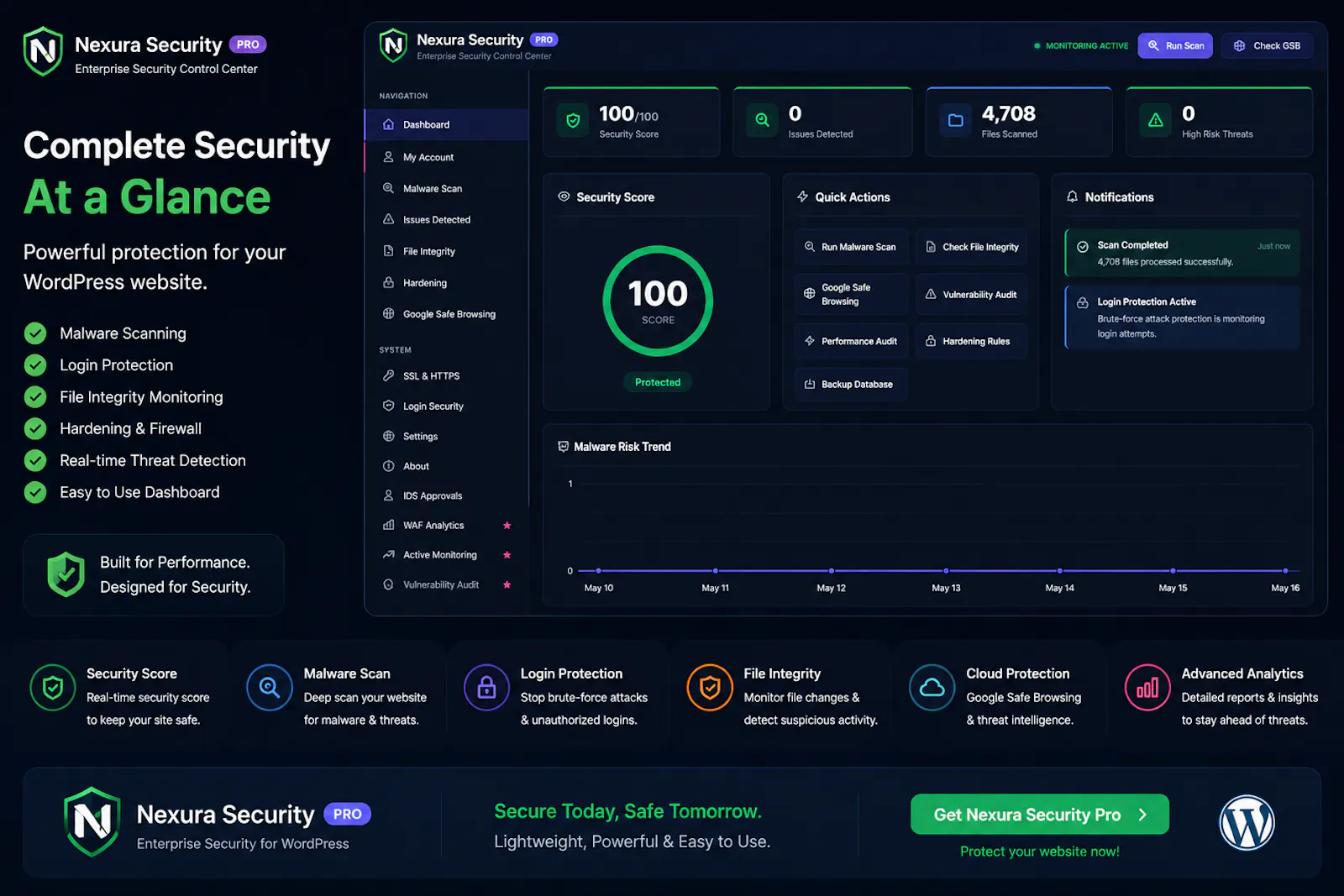This screenshot has width=1344, height=896.
Task: Click the shield icon beside Malware Risk Trend
Action: tap(563, 446)
